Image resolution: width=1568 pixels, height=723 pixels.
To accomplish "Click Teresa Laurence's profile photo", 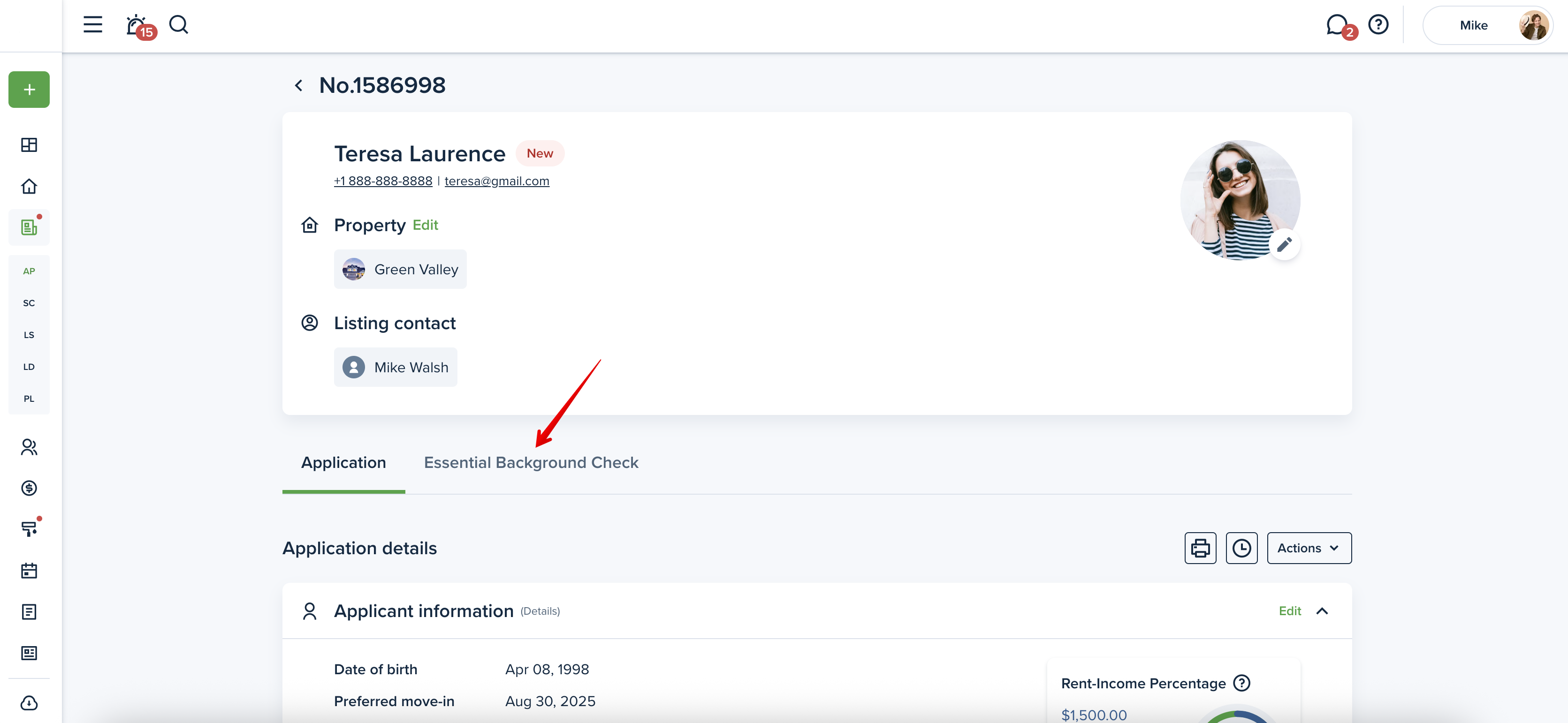I will 1240,200.
